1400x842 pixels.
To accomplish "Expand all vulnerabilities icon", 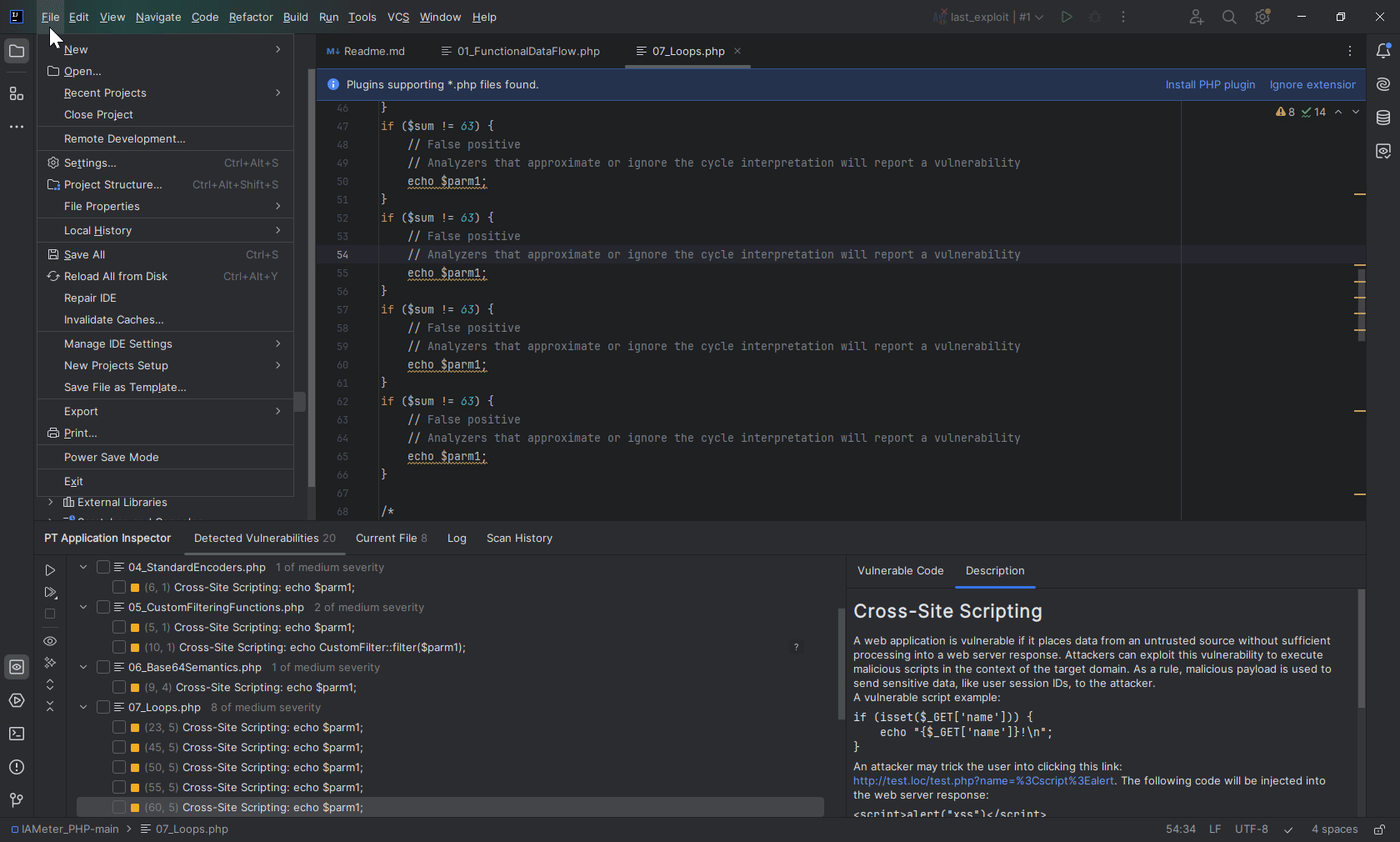I will 50,684.
